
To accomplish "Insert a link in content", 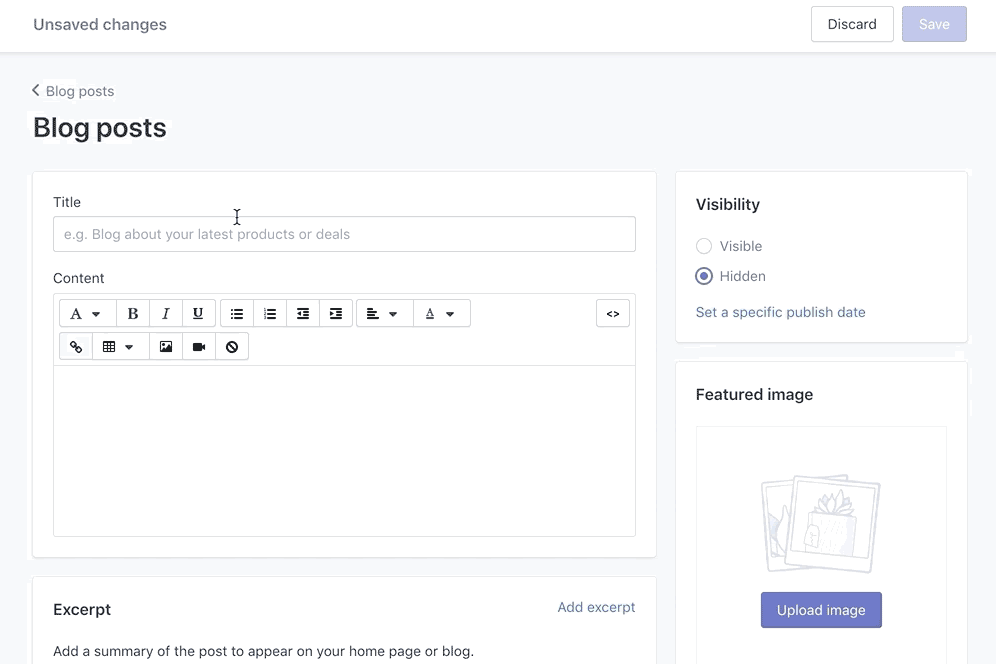I will click(x=76, y=346).
